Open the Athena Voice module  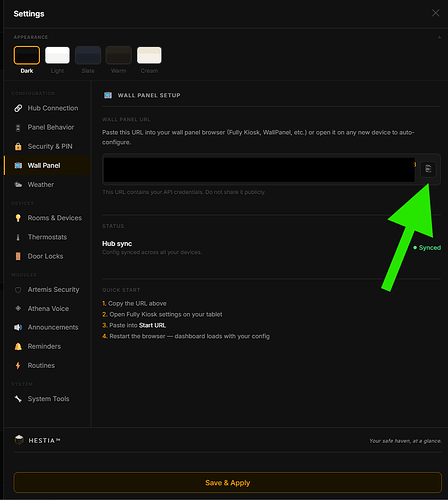[47, 309]
